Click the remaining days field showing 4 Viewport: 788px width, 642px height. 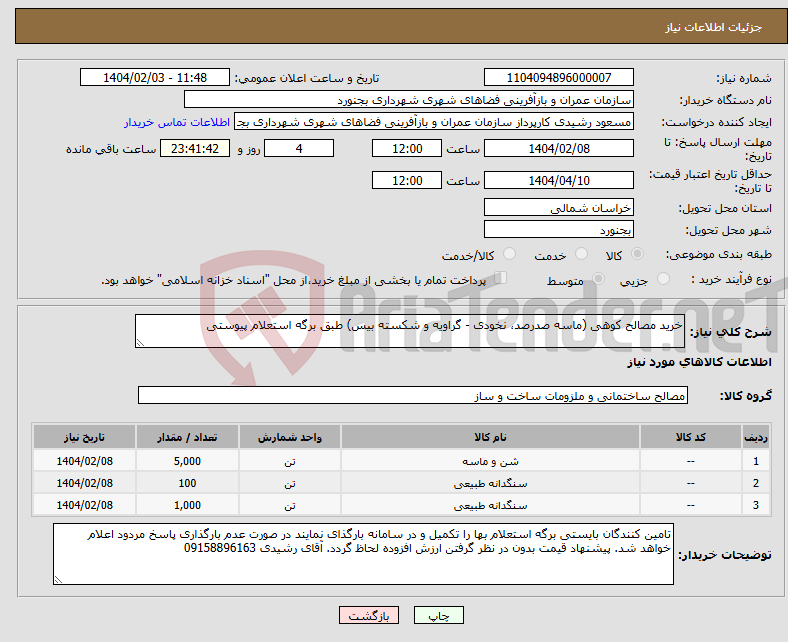(299, 148)
